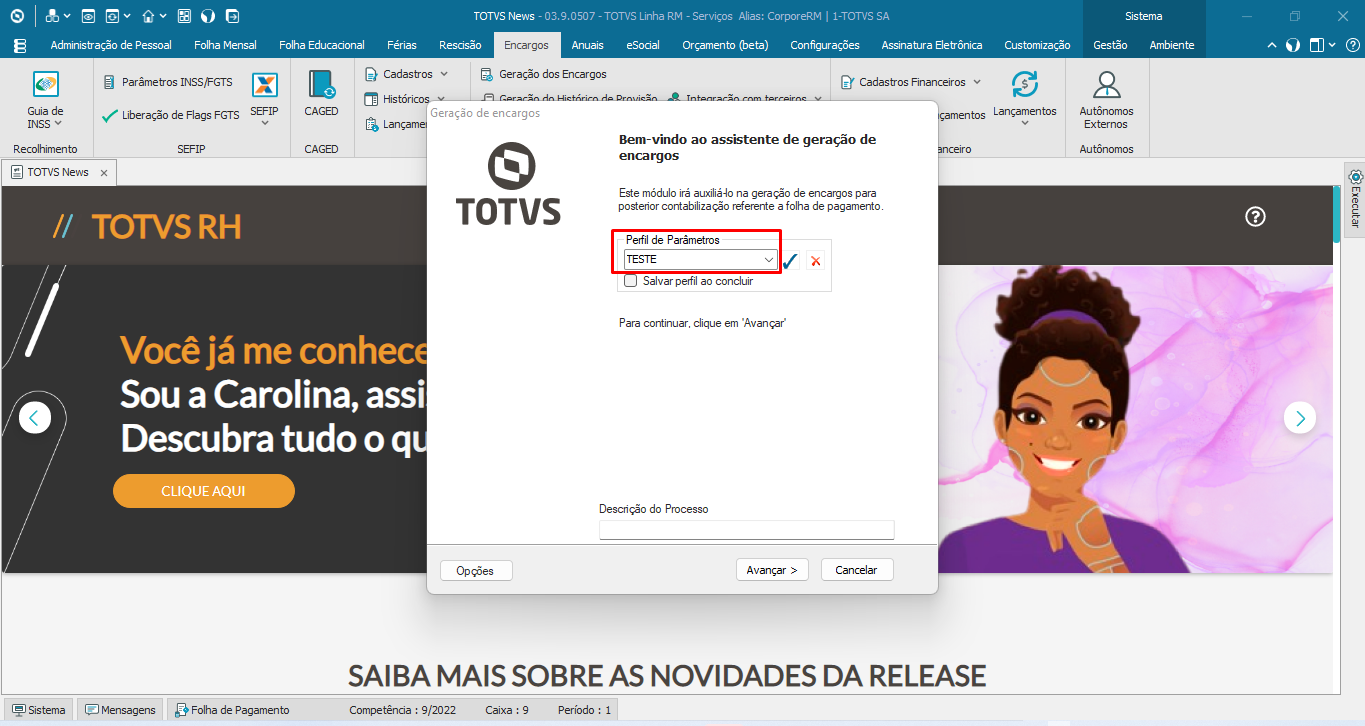Viewport: 1365px width, 726px height.
Task: Select the Ambiente tab
Action: pyautogui.click(x=1172, y=45)
